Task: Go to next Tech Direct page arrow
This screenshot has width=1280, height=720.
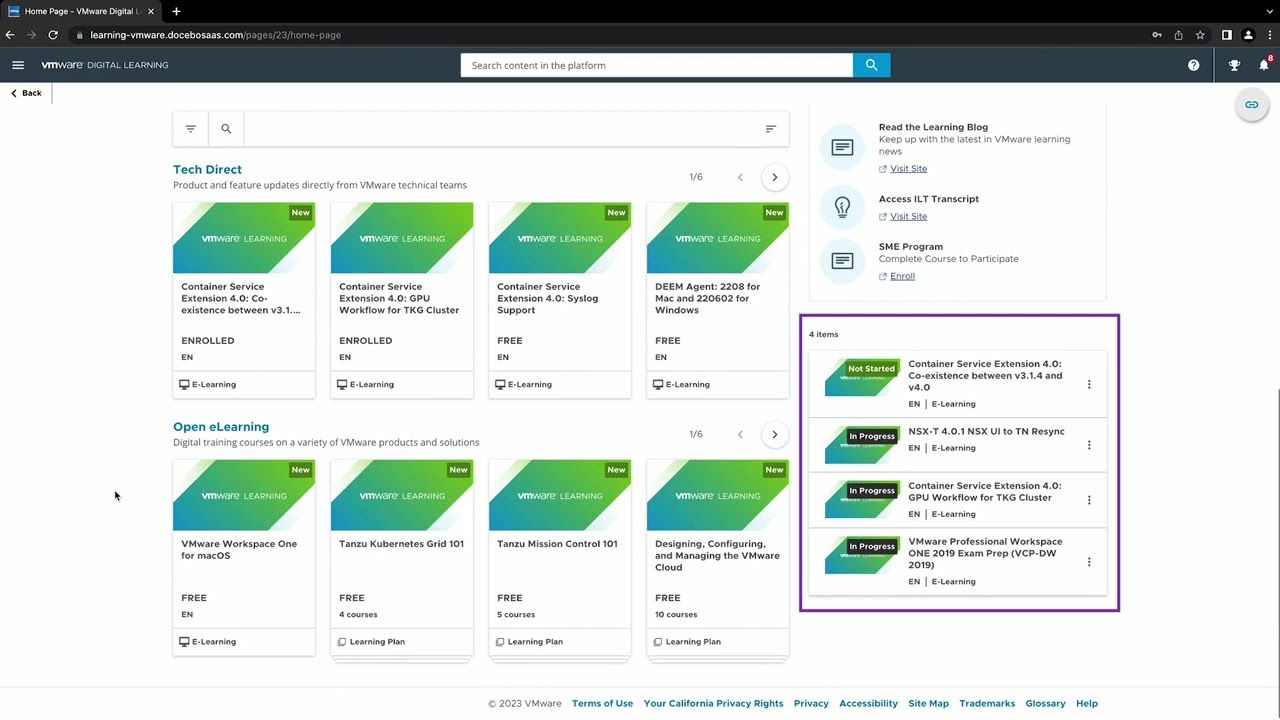Action: pyautogui.click(x=774, y=177)
